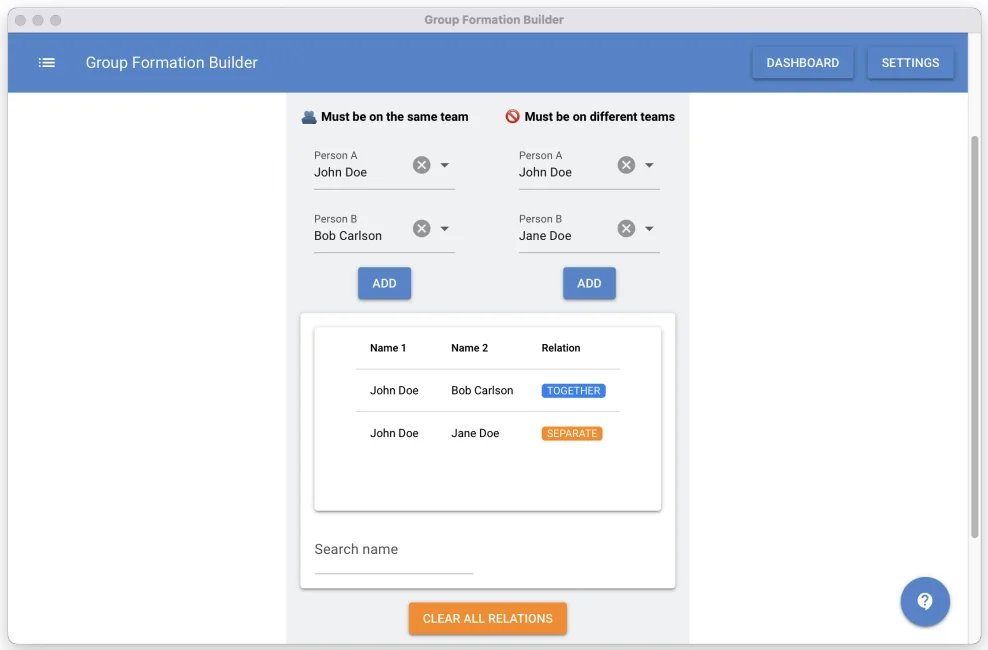Open the help question-mark floating button
Image resolution: width=988 pixels, height=650 pixels.
[x=924, y=602]
